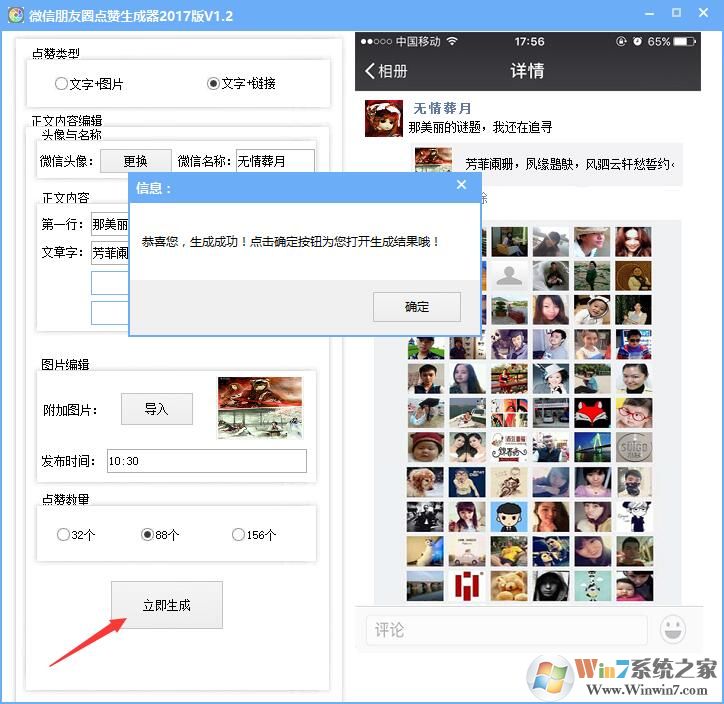Tap the rotation lock icon in status bar
The height and width of the screenshot is (704, 724).
tap(621, 42)
